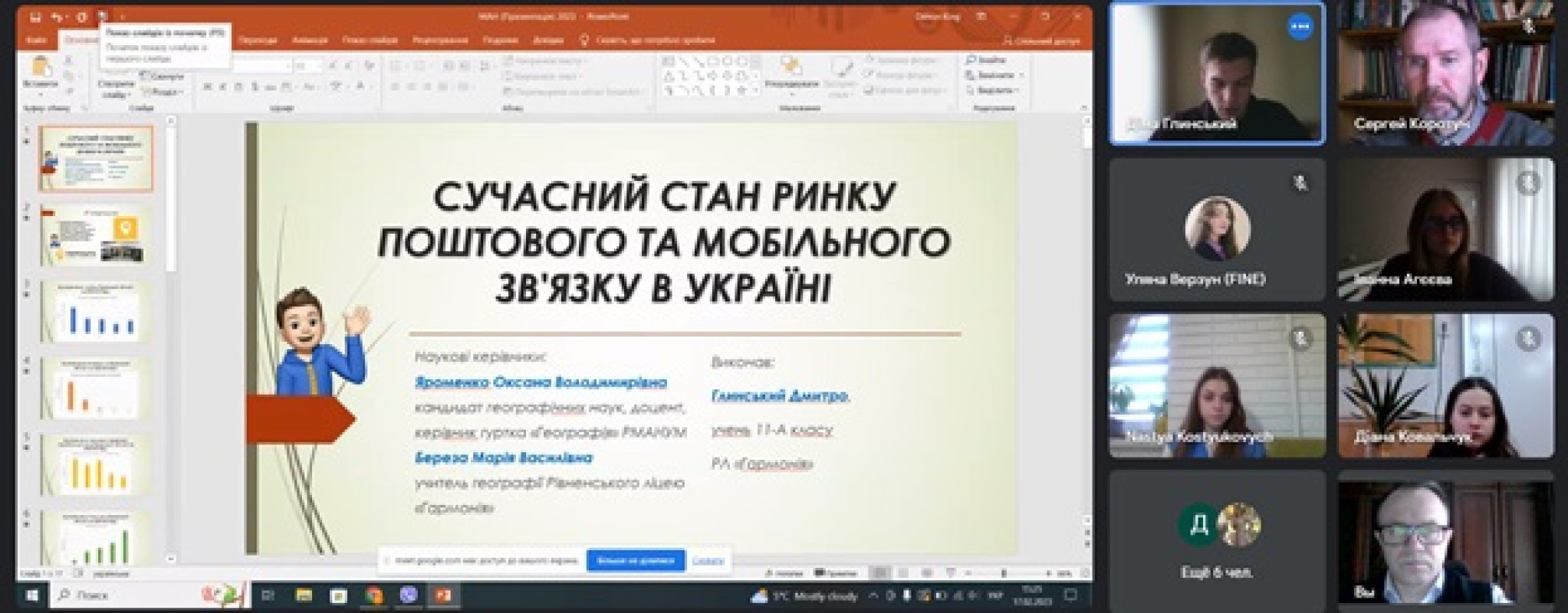
Task: Expand the Replace dropdown arrow
Action: point(1021,75)
